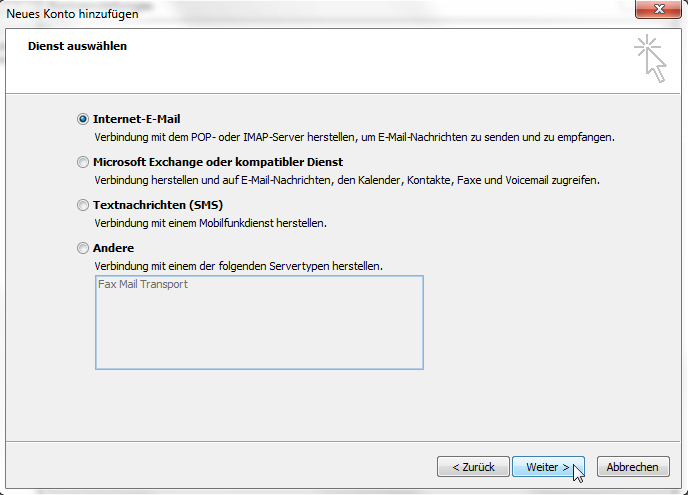Click the Andere label text

click(113, 248)
